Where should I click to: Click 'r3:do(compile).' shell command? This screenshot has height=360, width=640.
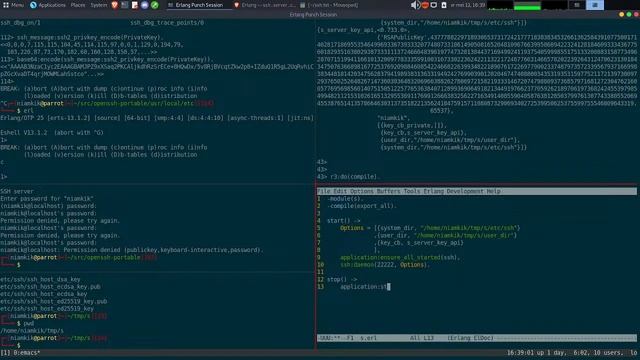click(x=354, y=177)
